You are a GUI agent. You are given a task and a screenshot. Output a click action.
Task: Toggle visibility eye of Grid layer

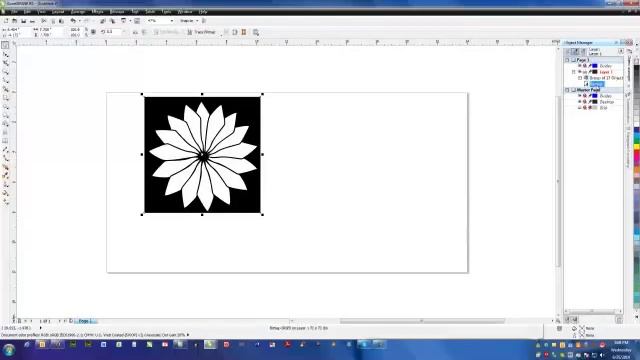[580, 108]
